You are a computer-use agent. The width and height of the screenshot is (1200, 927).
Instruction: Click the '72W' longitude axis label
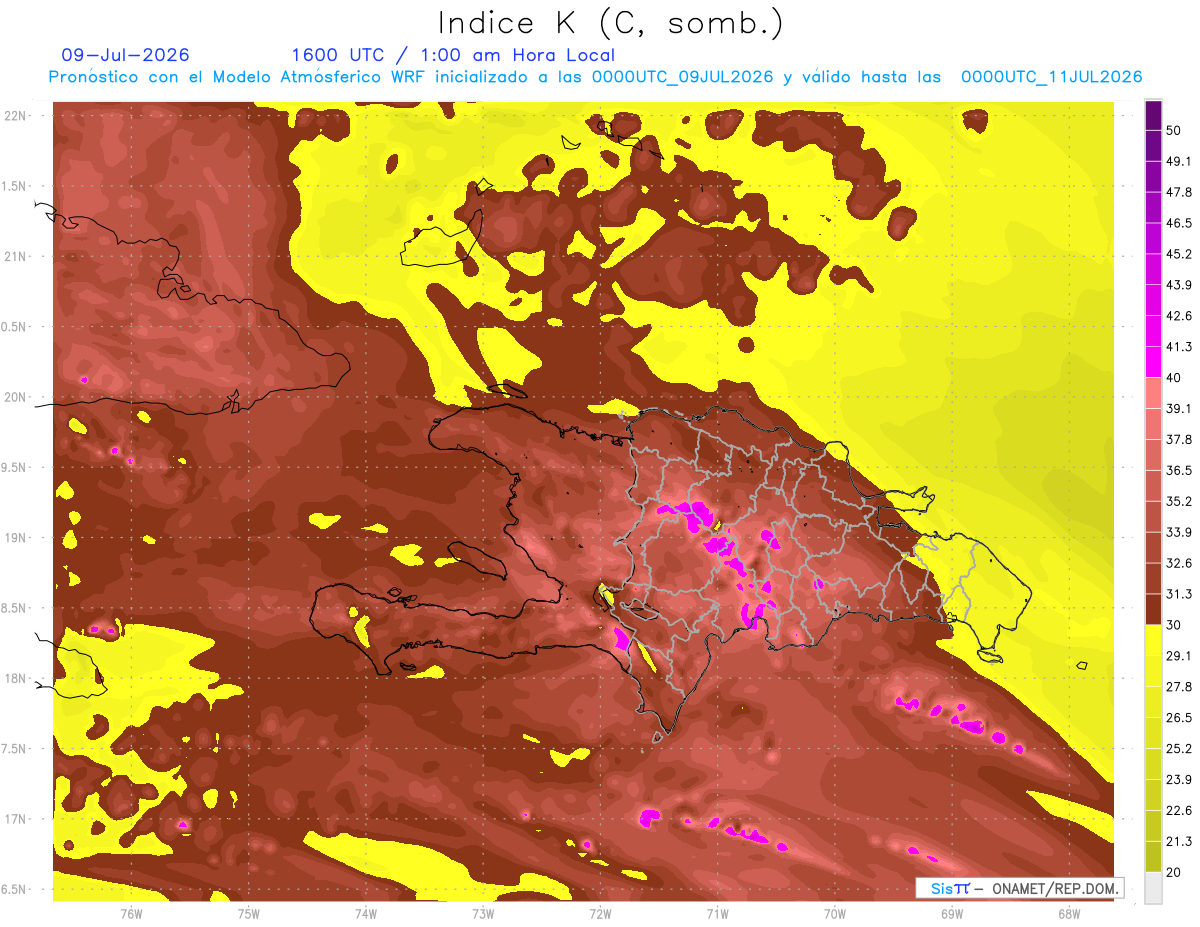click(600, 914)
